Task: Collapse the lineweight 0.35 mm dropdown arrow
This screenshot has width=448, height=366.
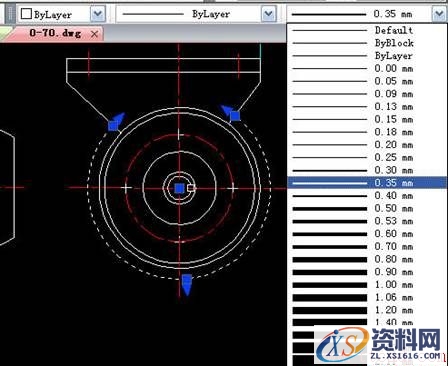Action: tap(440, 14)
